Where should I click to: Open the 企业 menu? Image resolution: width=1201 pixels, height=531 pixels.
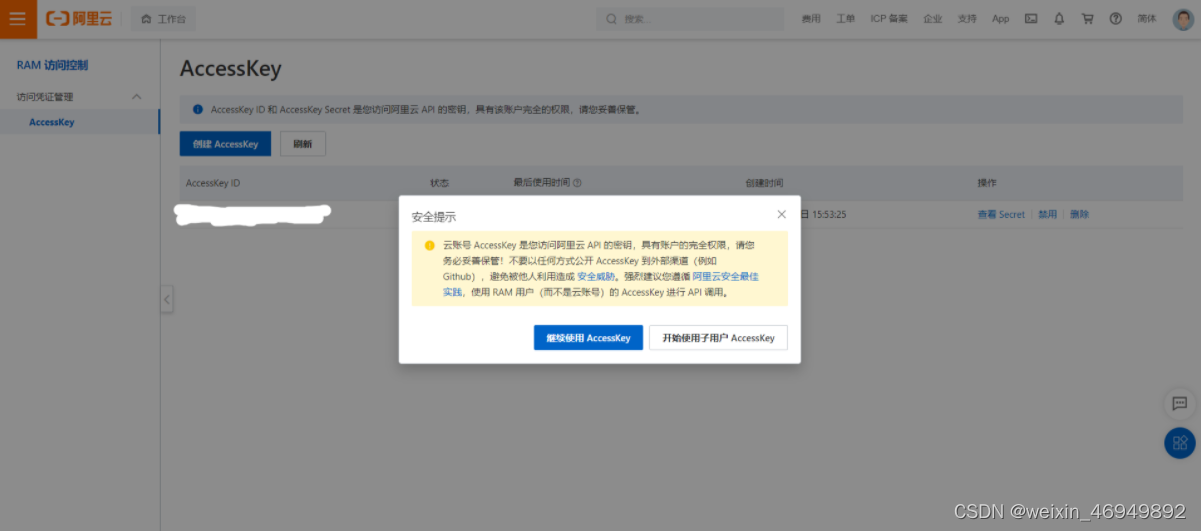(x=933, y=19)
